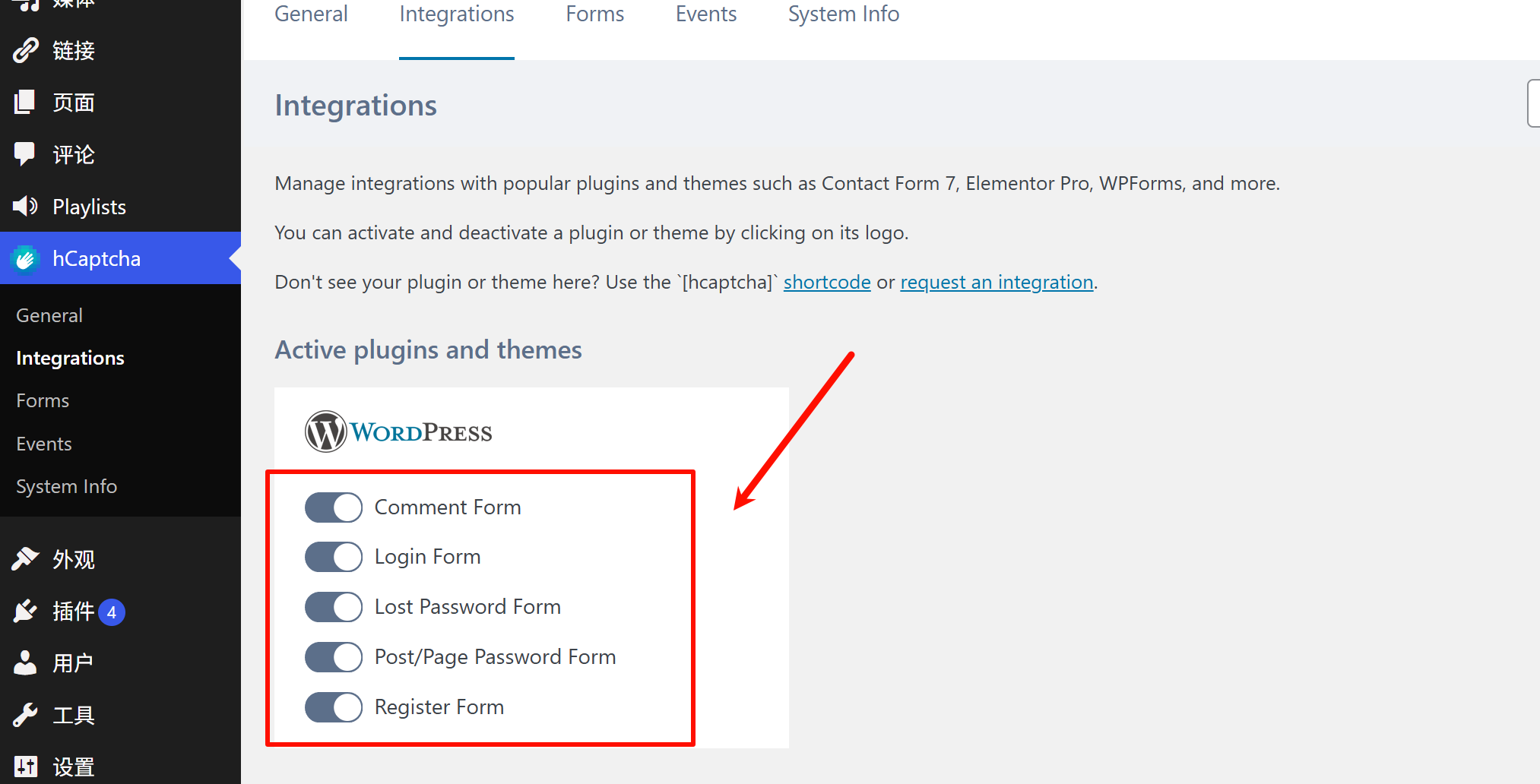Open the System Info tab
1540x784 pixels.
click(x=844, y=14)
